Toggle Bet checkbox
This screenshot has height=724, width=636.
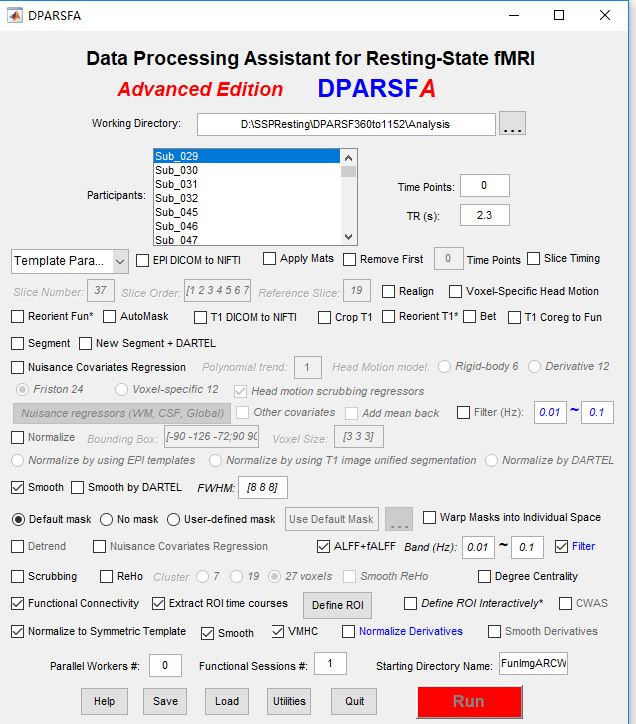pyautogui.click(x=469, y=316)
